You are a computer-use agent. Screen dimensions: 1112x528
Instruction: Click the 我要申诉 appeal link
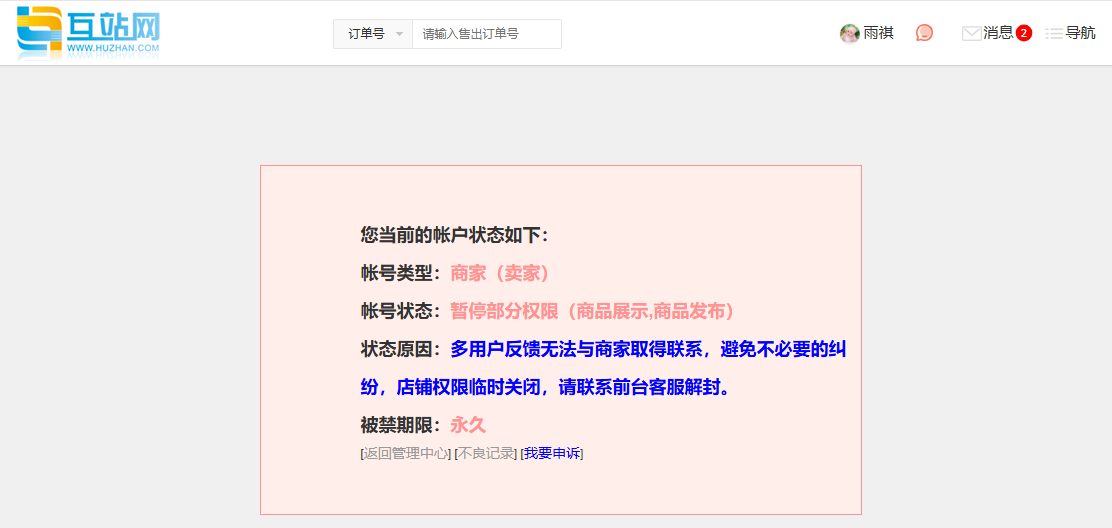point(552,454)
